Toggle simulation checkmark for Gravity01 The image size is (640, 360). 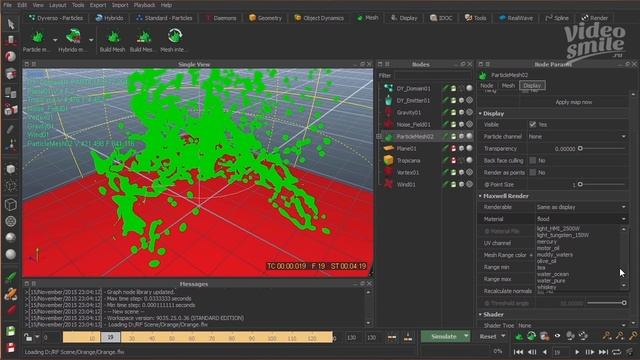(x=445, y=112)
